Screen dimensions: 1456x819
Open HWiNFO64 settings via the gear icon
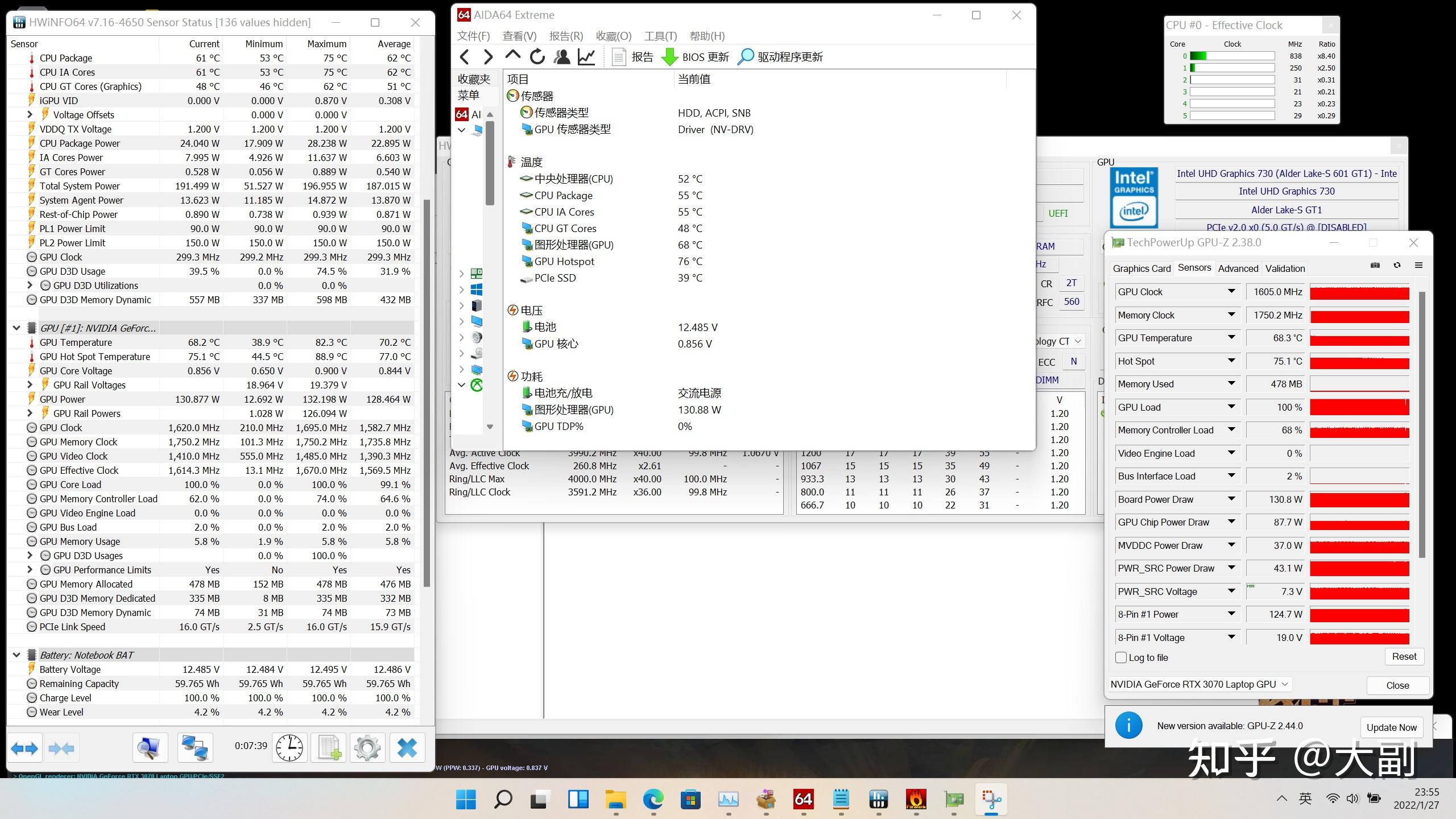point(367,747)
